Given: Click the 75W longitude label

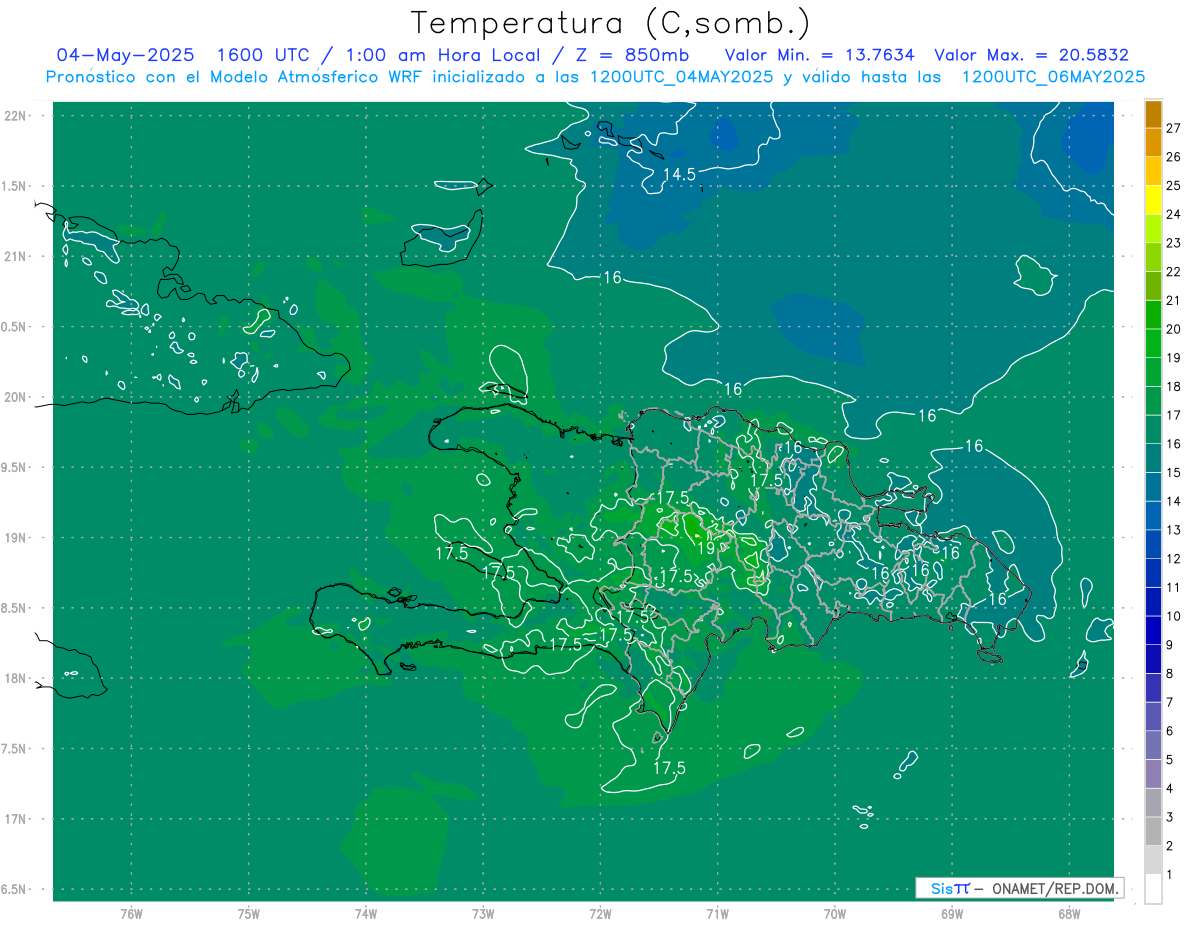Looking at the screenshot, I should (x=248, y=914).
